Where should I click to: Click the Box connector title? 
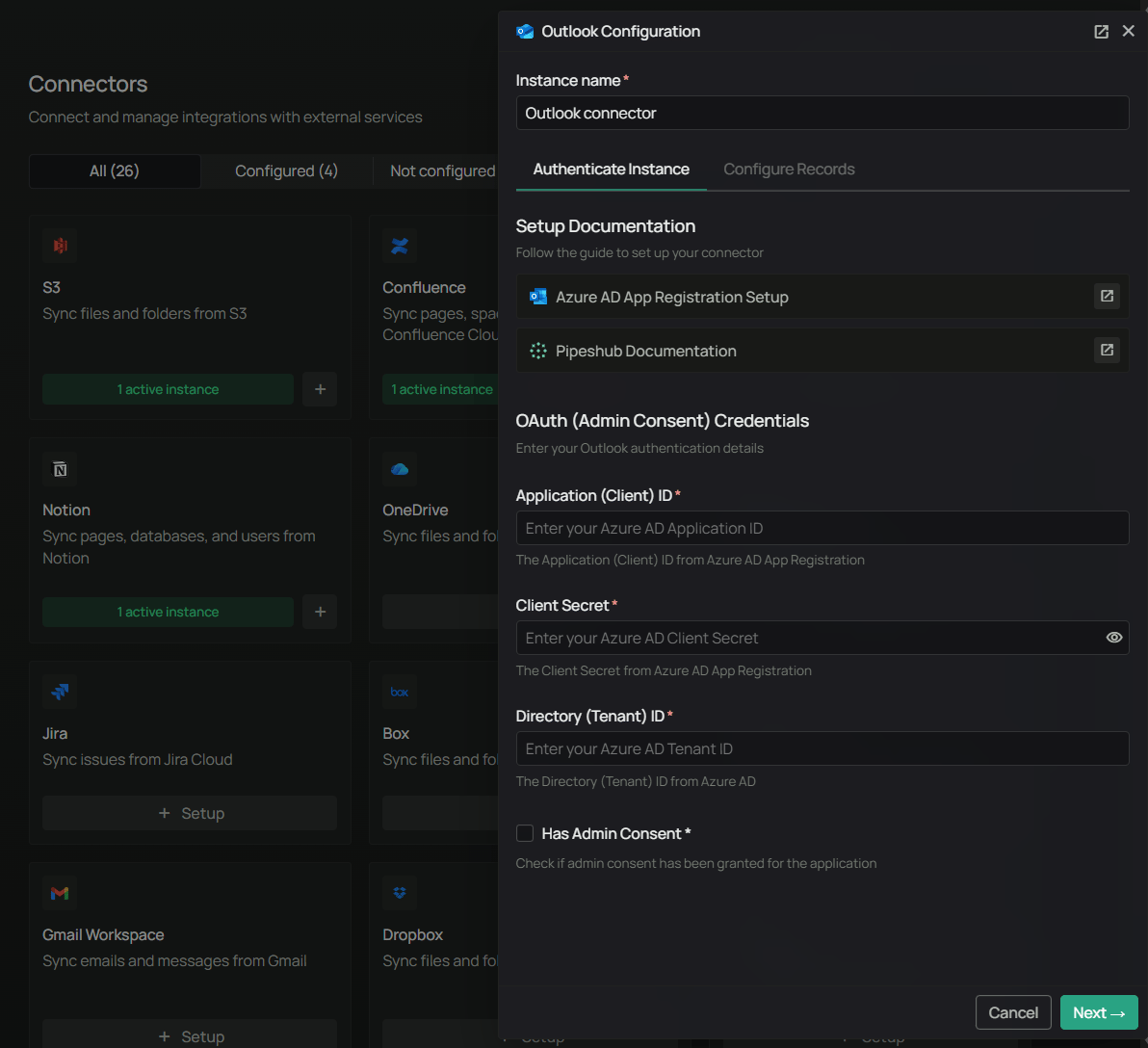coord(396,733)
